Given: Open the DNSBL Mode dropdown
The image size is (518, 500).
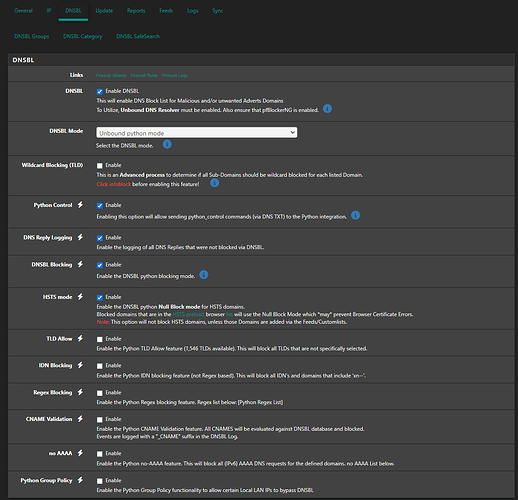Looking at the screenshot, I should [x=197, y=133].
